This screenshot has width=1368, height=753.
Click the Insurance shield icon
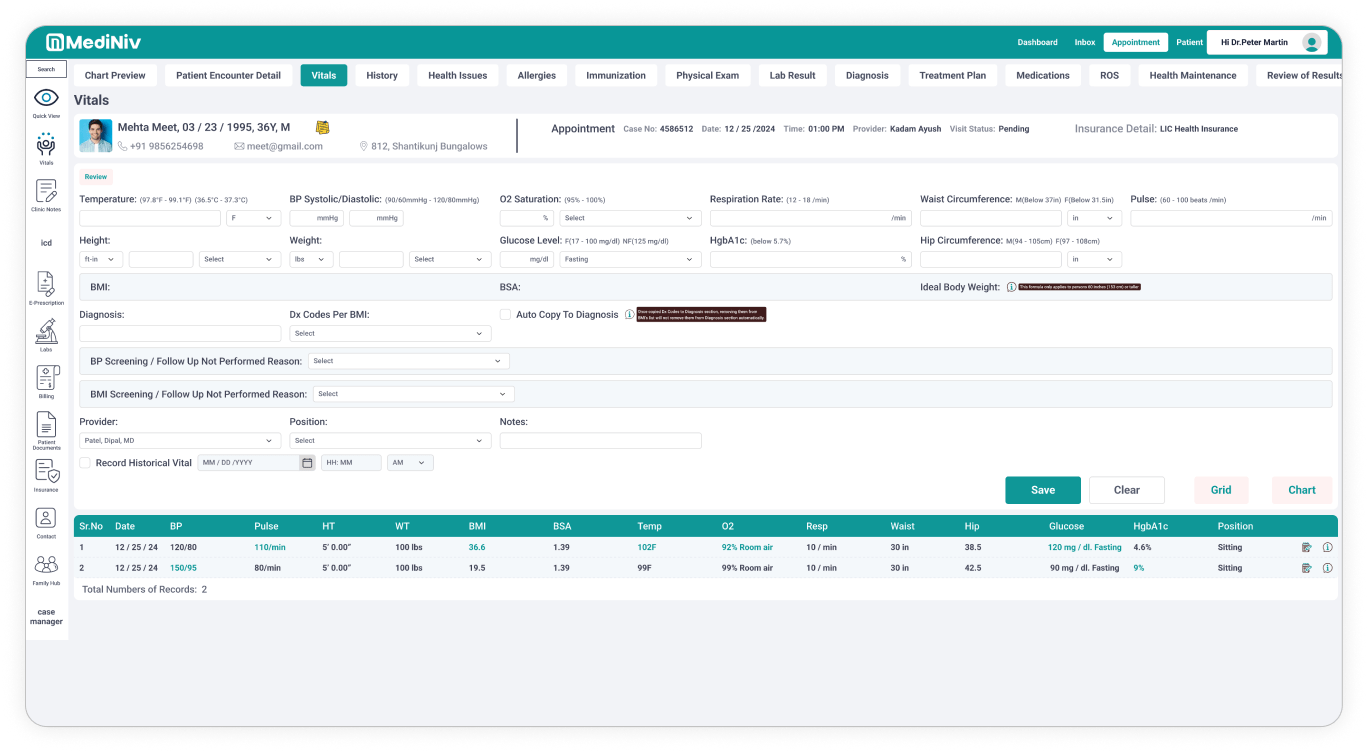[x=46, y=471]
